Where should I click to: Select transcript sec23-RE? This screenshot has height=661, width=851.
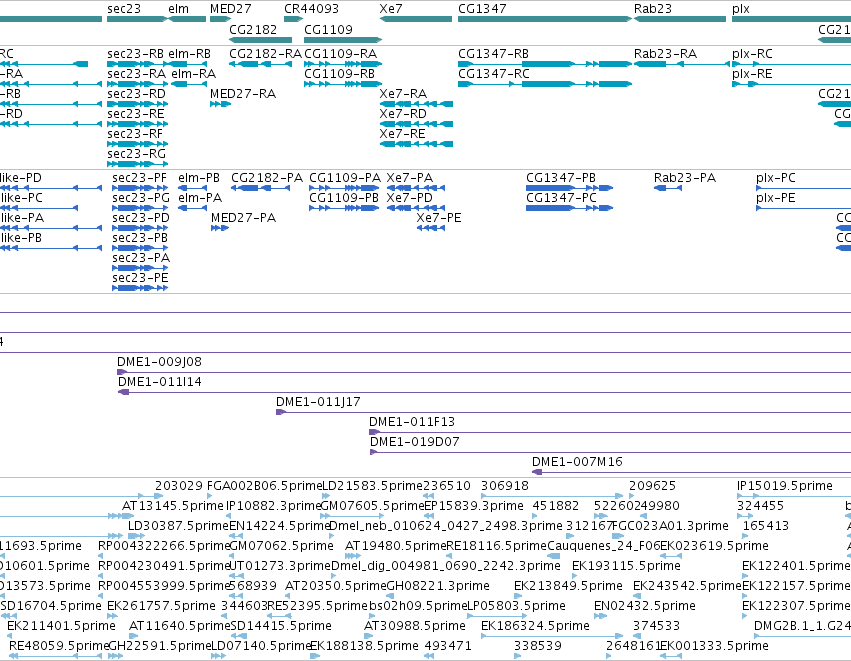click(137, 124)
